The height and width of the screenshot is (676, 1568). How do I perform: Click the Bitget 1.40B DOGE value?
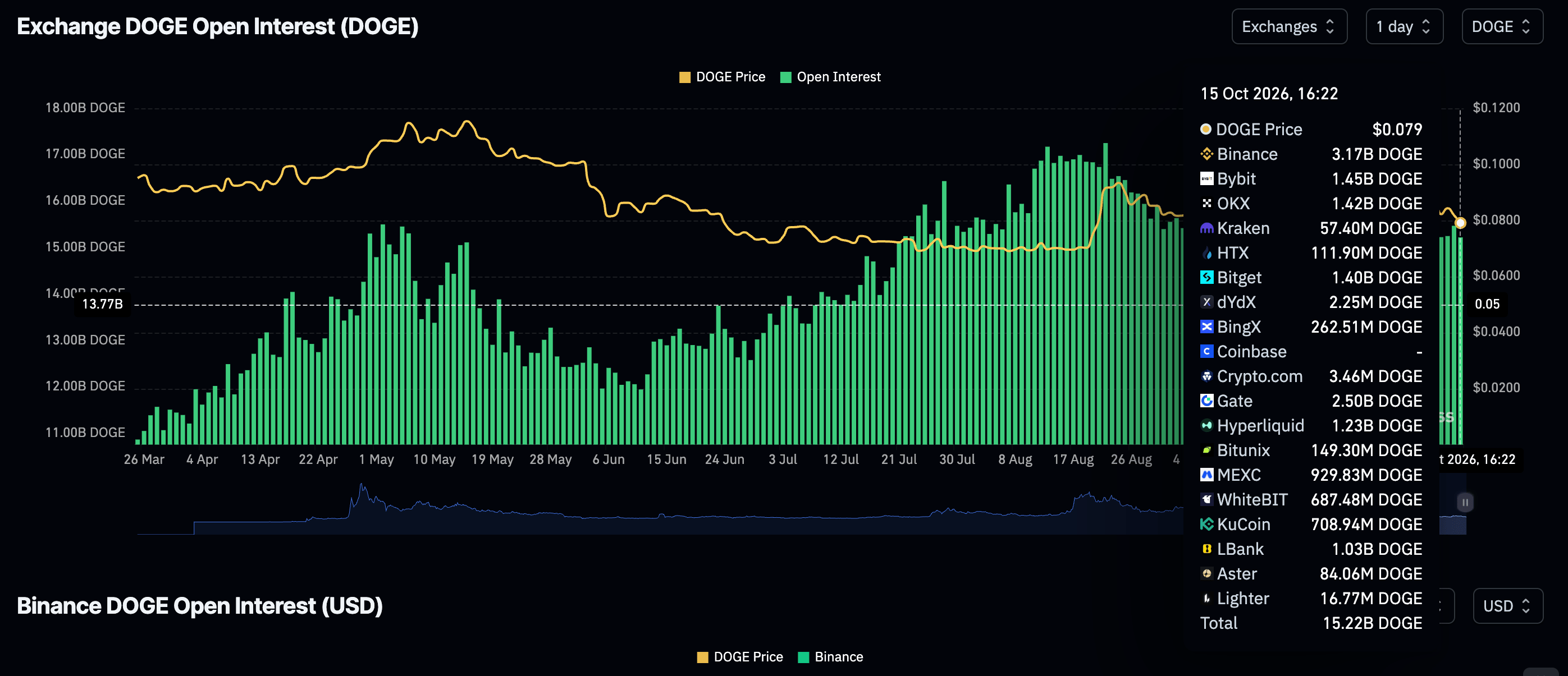pos(1377,278)
